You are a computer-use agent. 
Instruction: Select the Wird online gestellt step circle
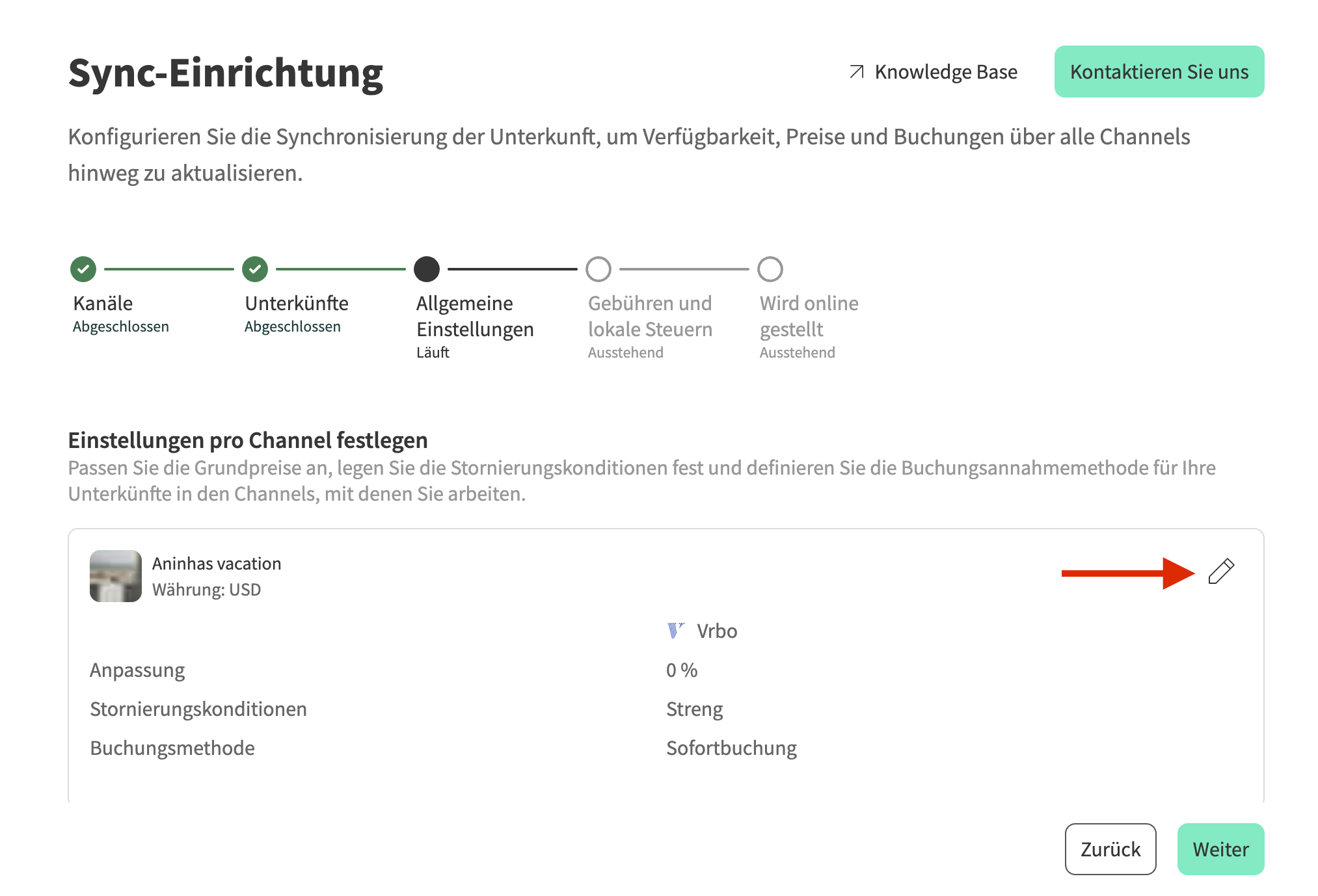pyautogui.click(x=770, y=269)
